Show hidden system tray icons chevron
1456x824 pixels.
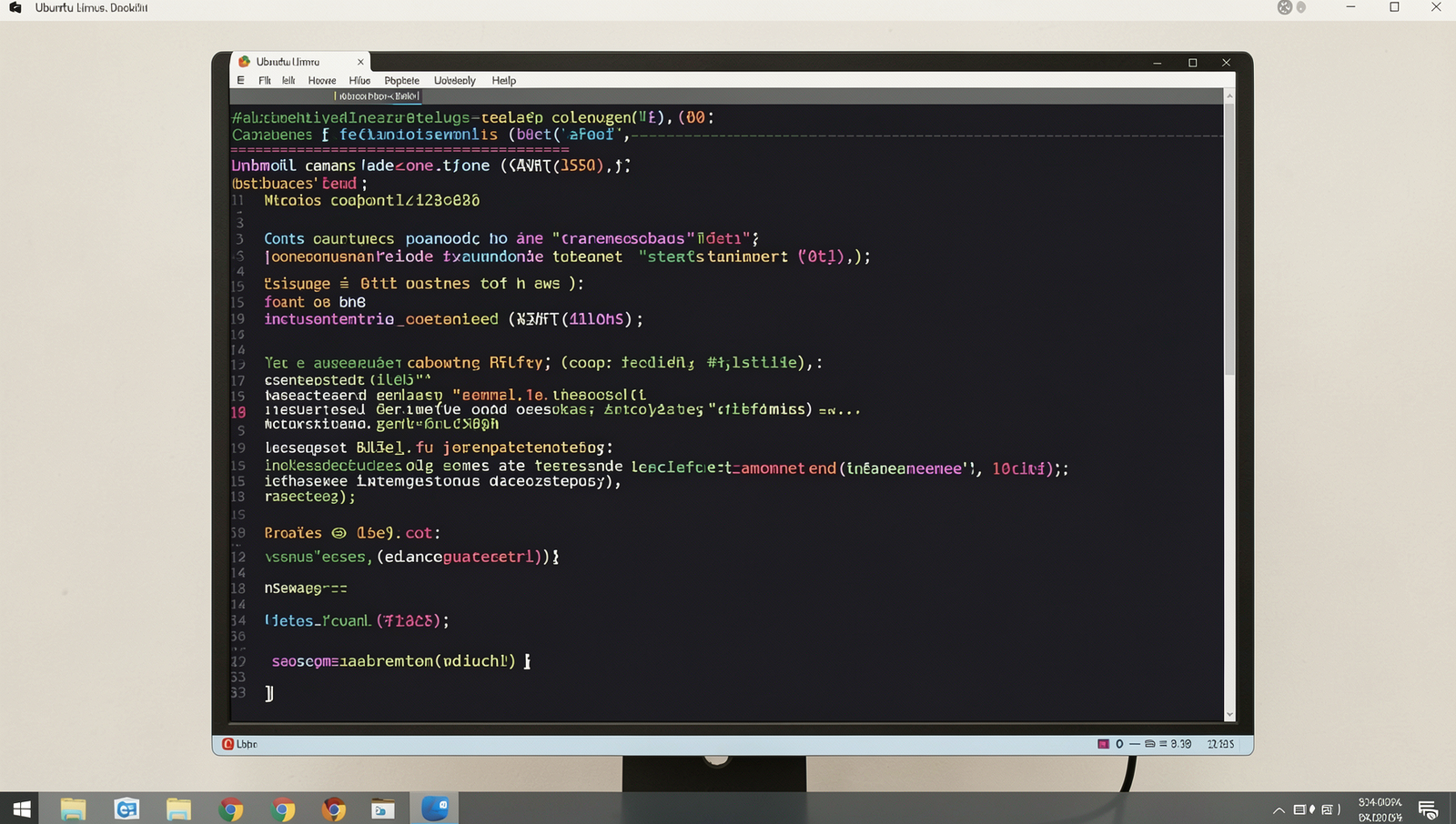coord(1279,809)
